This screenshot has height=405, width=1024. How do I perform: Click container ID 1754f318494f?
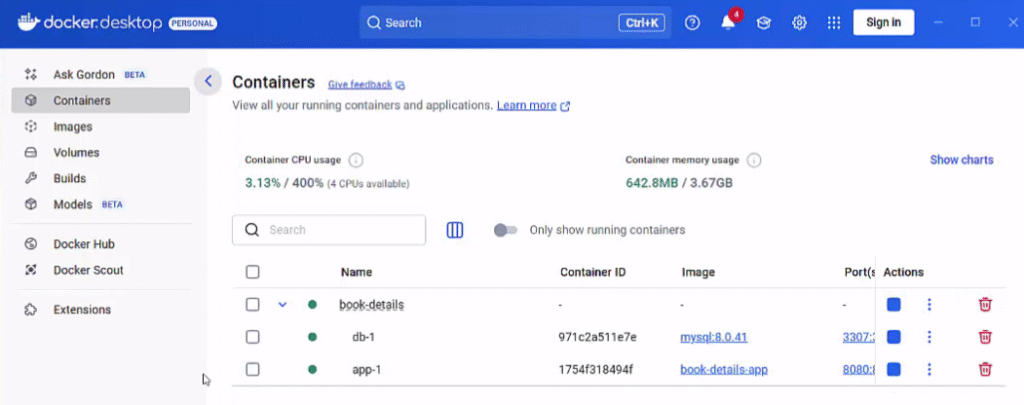(596, 370)
